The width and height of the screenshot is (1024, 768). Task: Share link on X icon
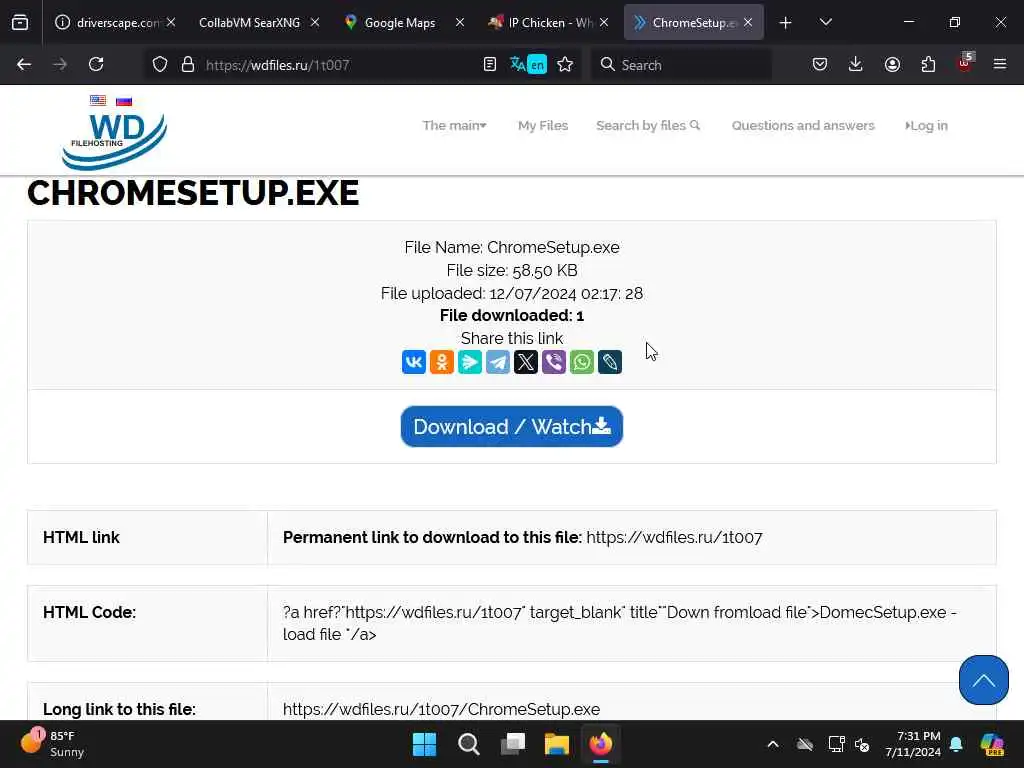click(x=526, y=362)
